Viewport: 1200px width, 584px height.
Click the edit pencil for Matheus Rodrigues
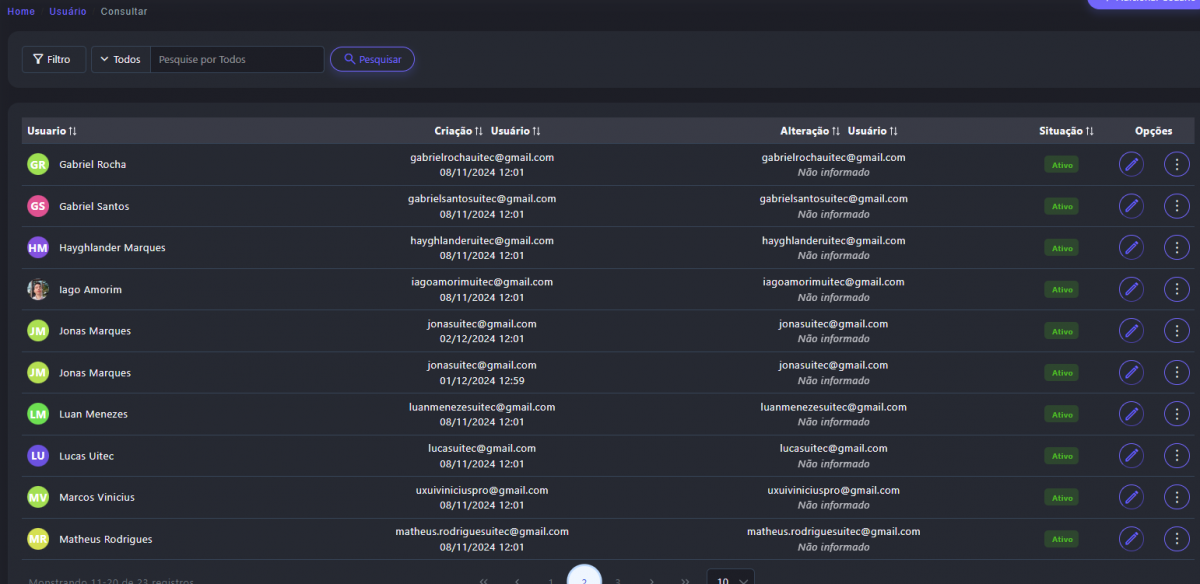[x=1131, y=539]
